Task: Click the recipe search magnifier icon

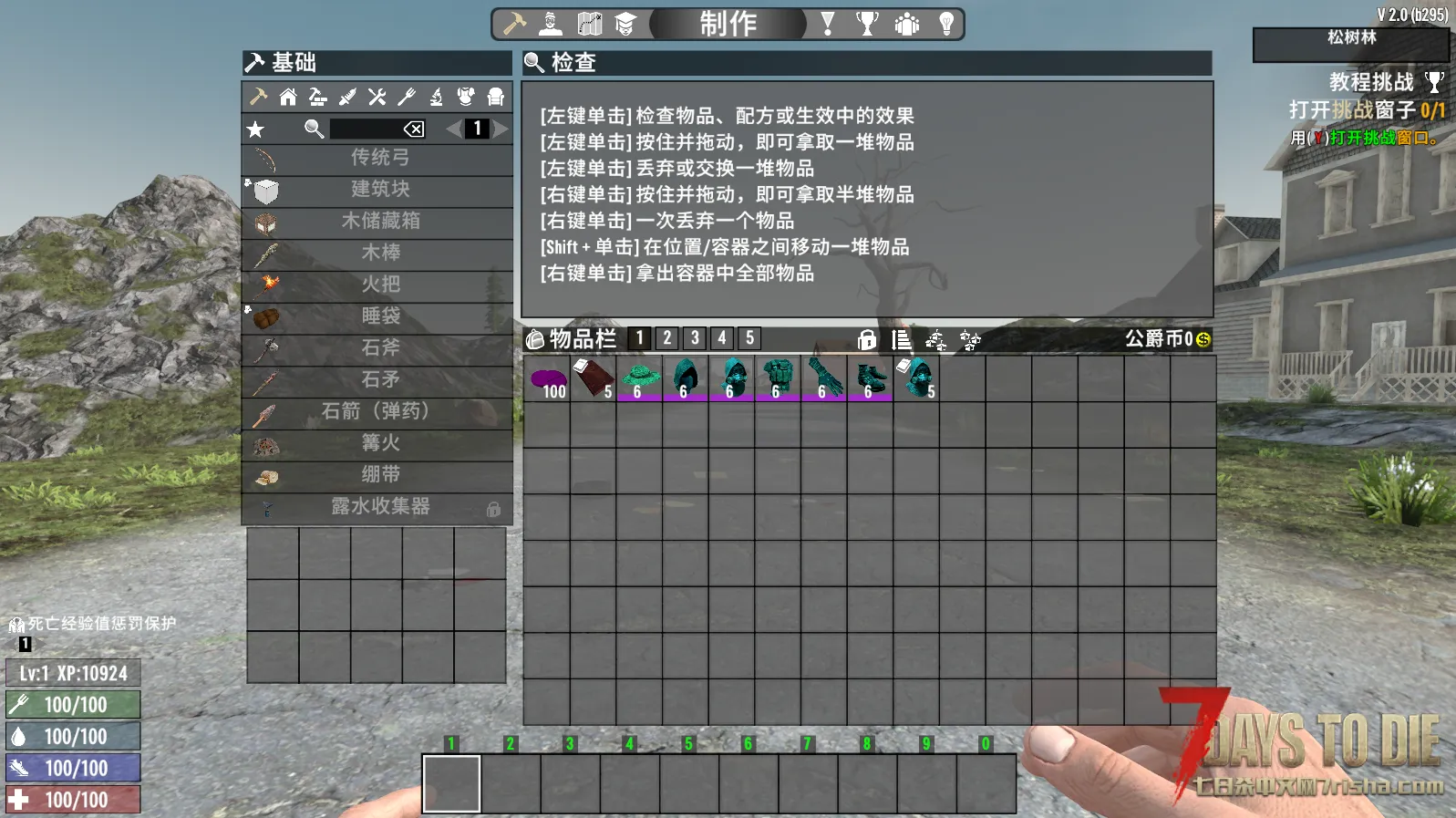Action: 314,129
